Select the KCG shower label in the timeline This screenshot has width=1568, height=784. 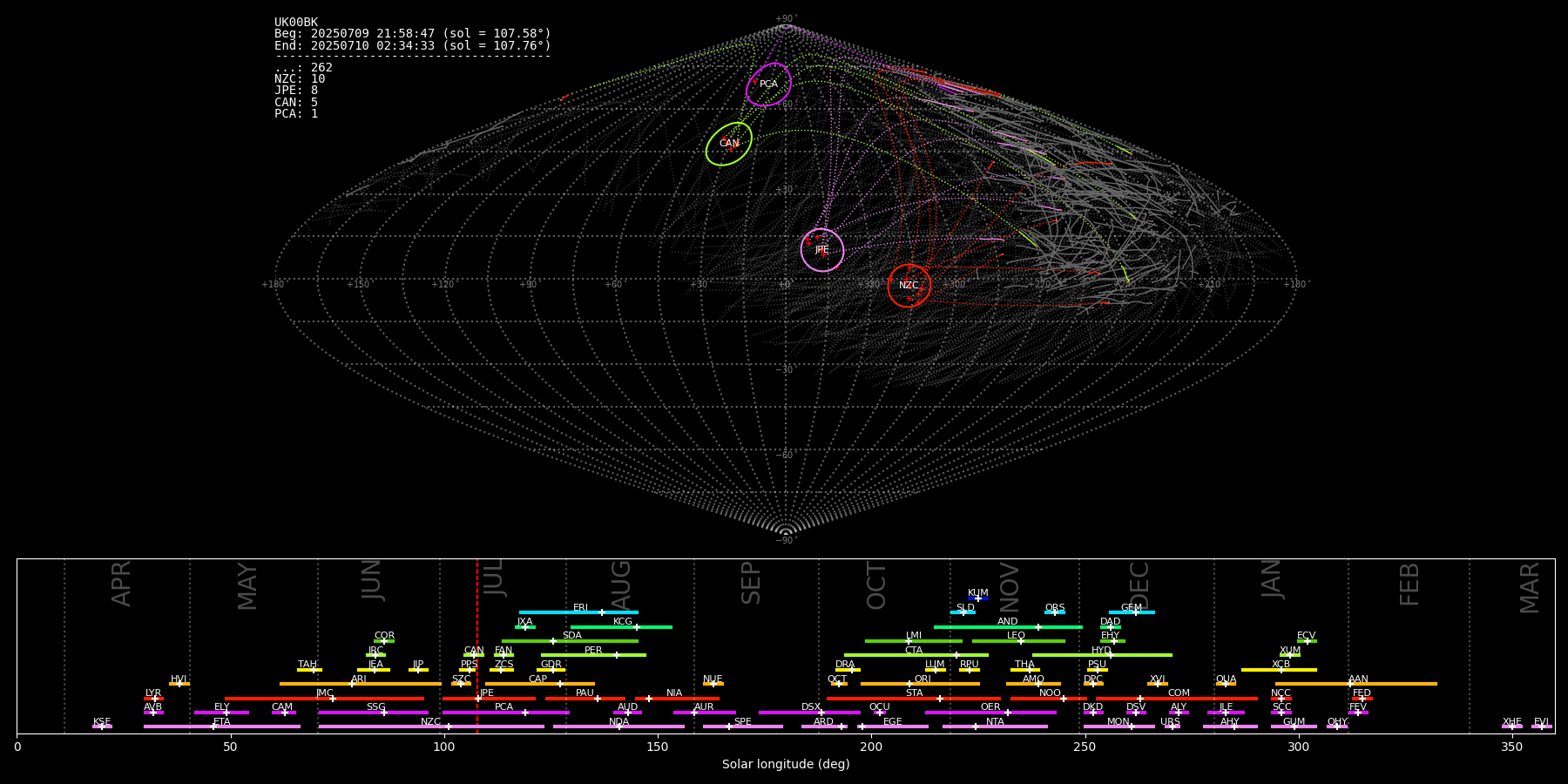tap(623, 622)
